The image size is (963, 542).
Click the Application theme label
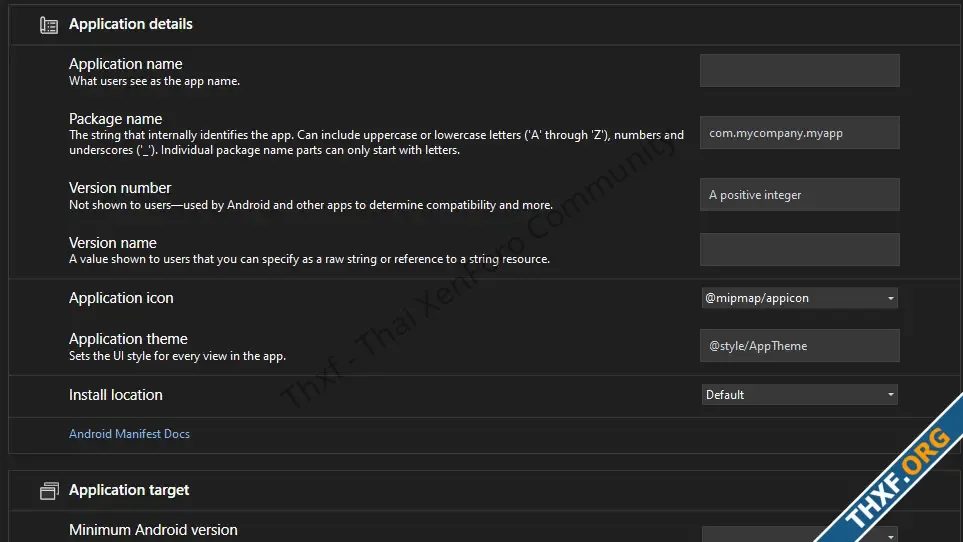128,339
